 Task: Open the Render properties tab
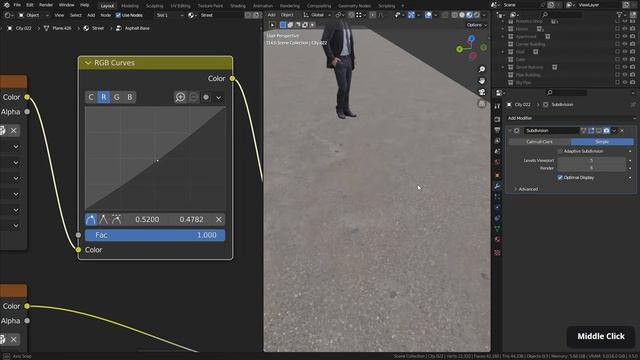click(x=497, y=119)
